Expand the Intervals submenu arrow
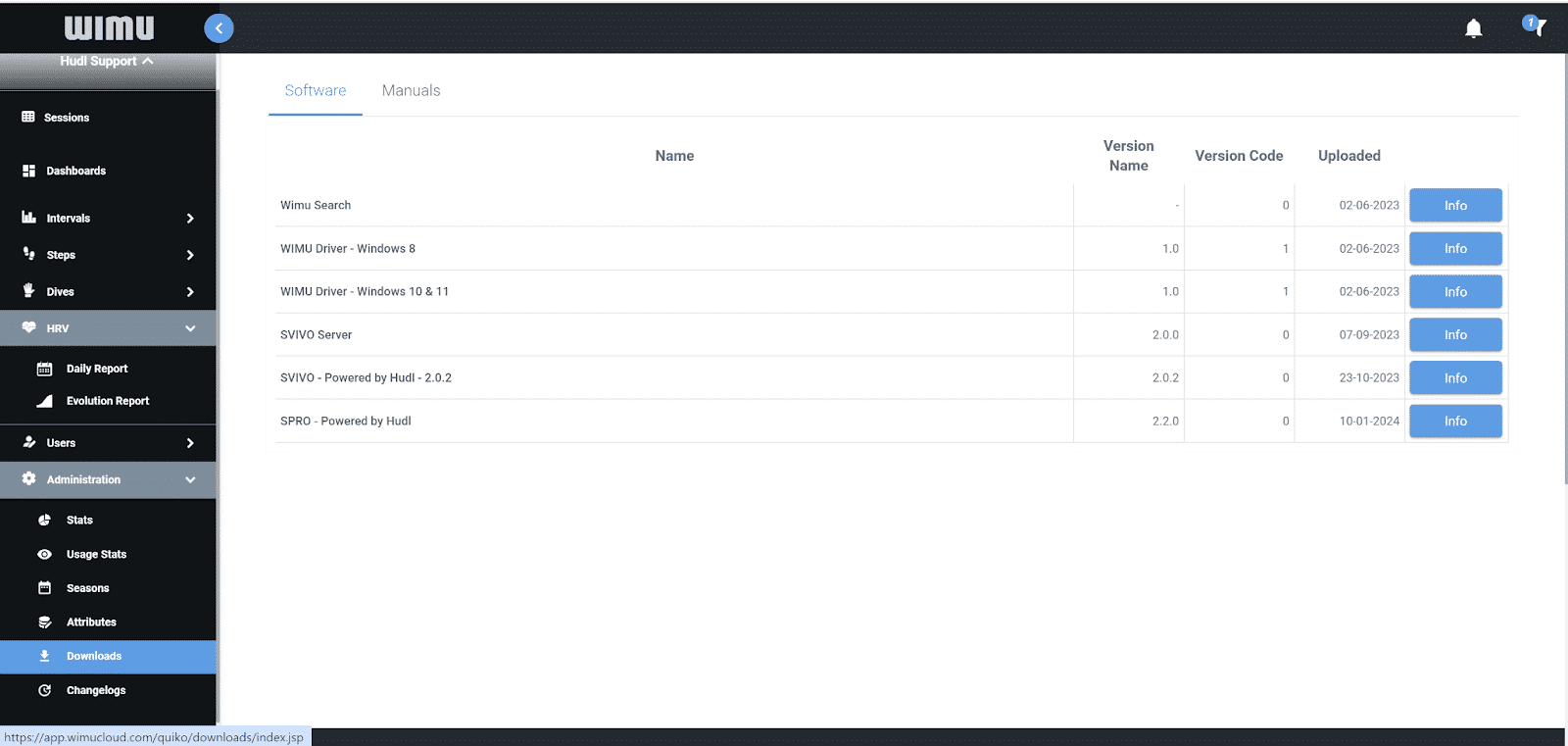Screen dimensions: 1568x746 tap(190, 219)
